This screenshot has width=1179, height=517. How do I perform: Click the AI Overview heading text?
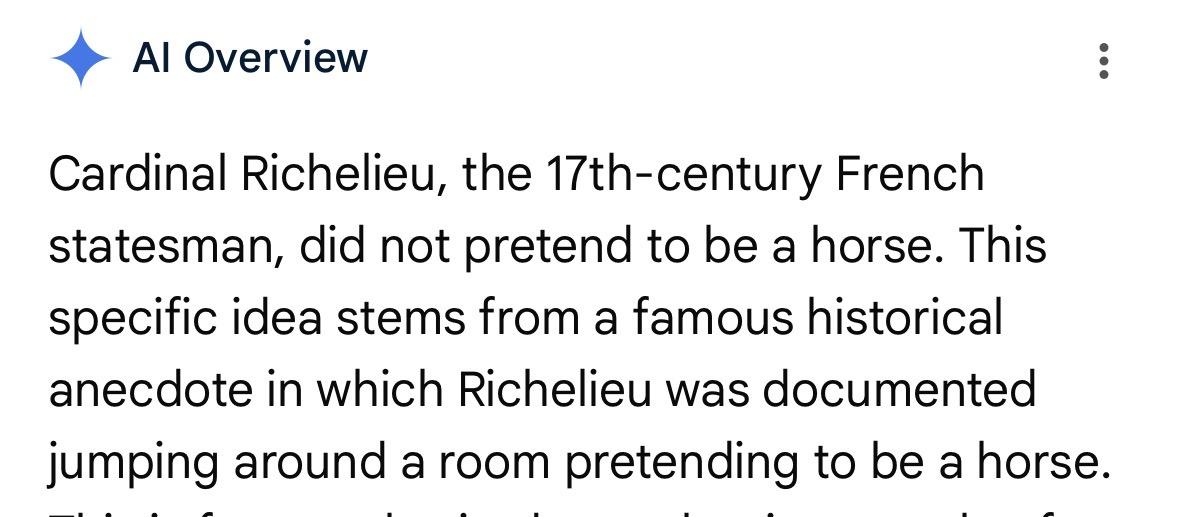click(250, 58)
